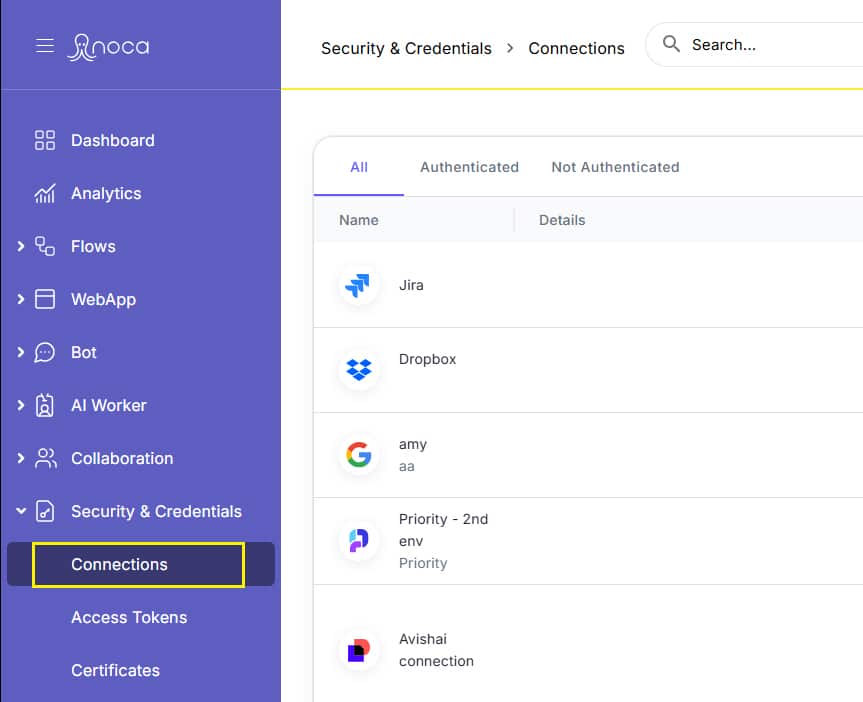Switch to the Authenticated tab
863x702 pixels.
click(469, 167)
